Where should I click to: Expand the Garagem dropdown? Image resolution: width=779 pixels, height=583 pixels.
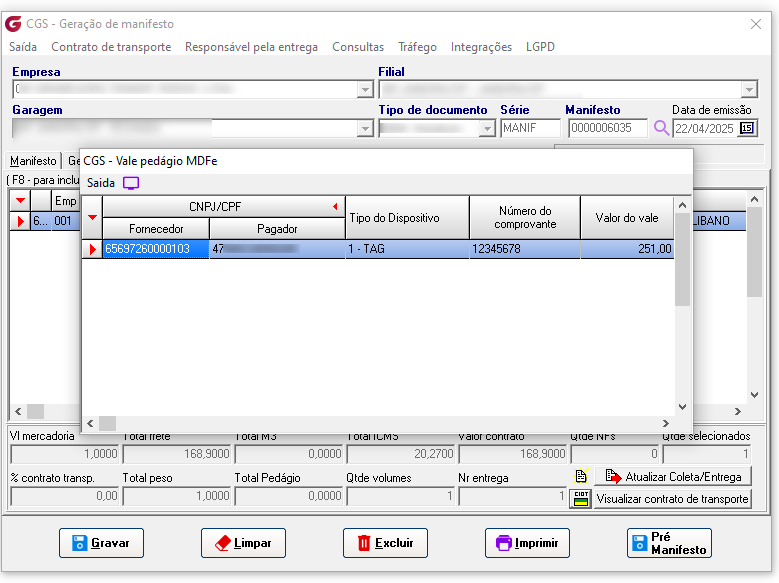click(x=365, y=129)
